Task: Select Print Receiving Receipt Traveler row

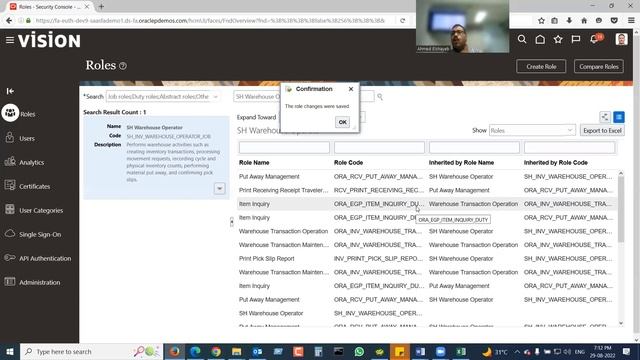Action: click(426, 190)
